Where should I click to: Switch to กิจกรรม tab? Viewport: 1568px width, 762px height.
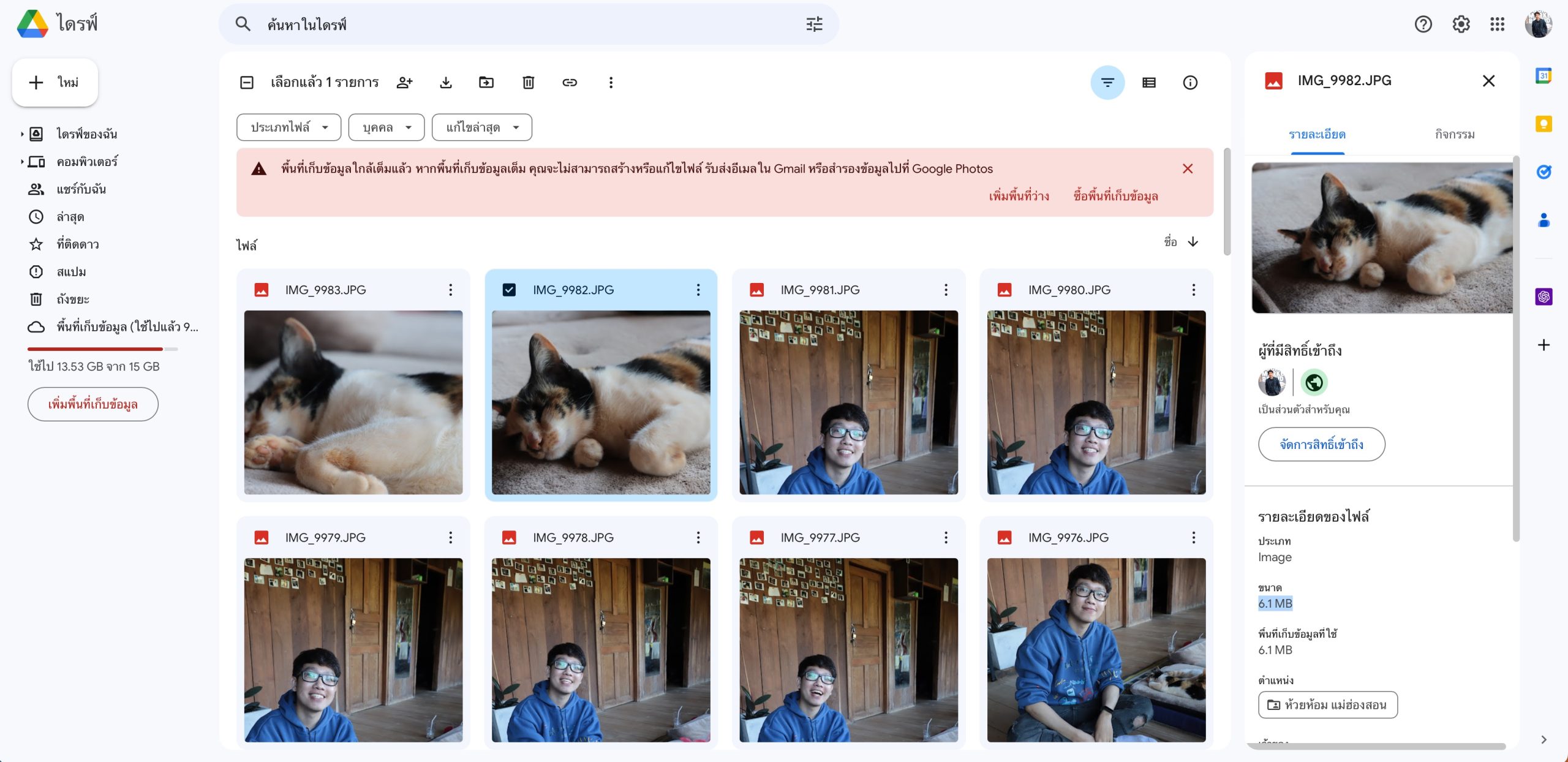[x=1455, y=134]
